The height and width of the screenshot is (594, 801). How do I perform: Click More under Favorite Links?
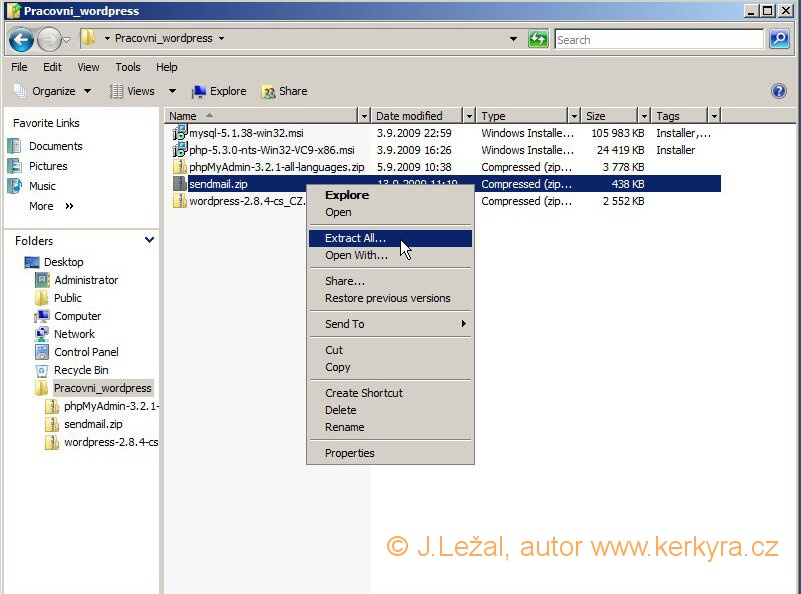(x=41, y=206)
